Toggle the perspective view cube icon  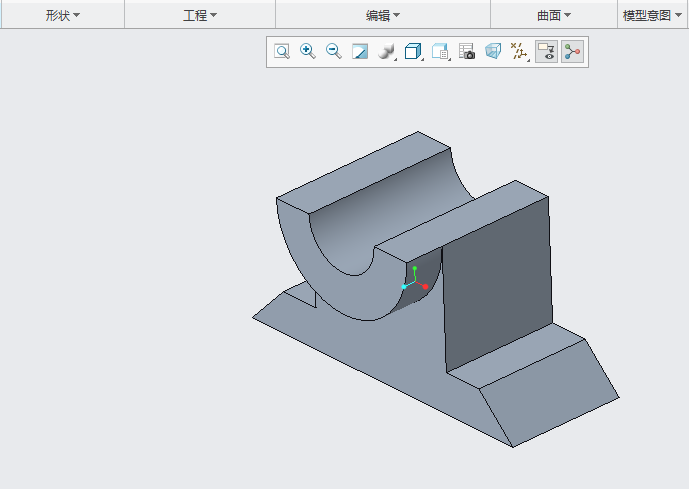click(492, 52)
